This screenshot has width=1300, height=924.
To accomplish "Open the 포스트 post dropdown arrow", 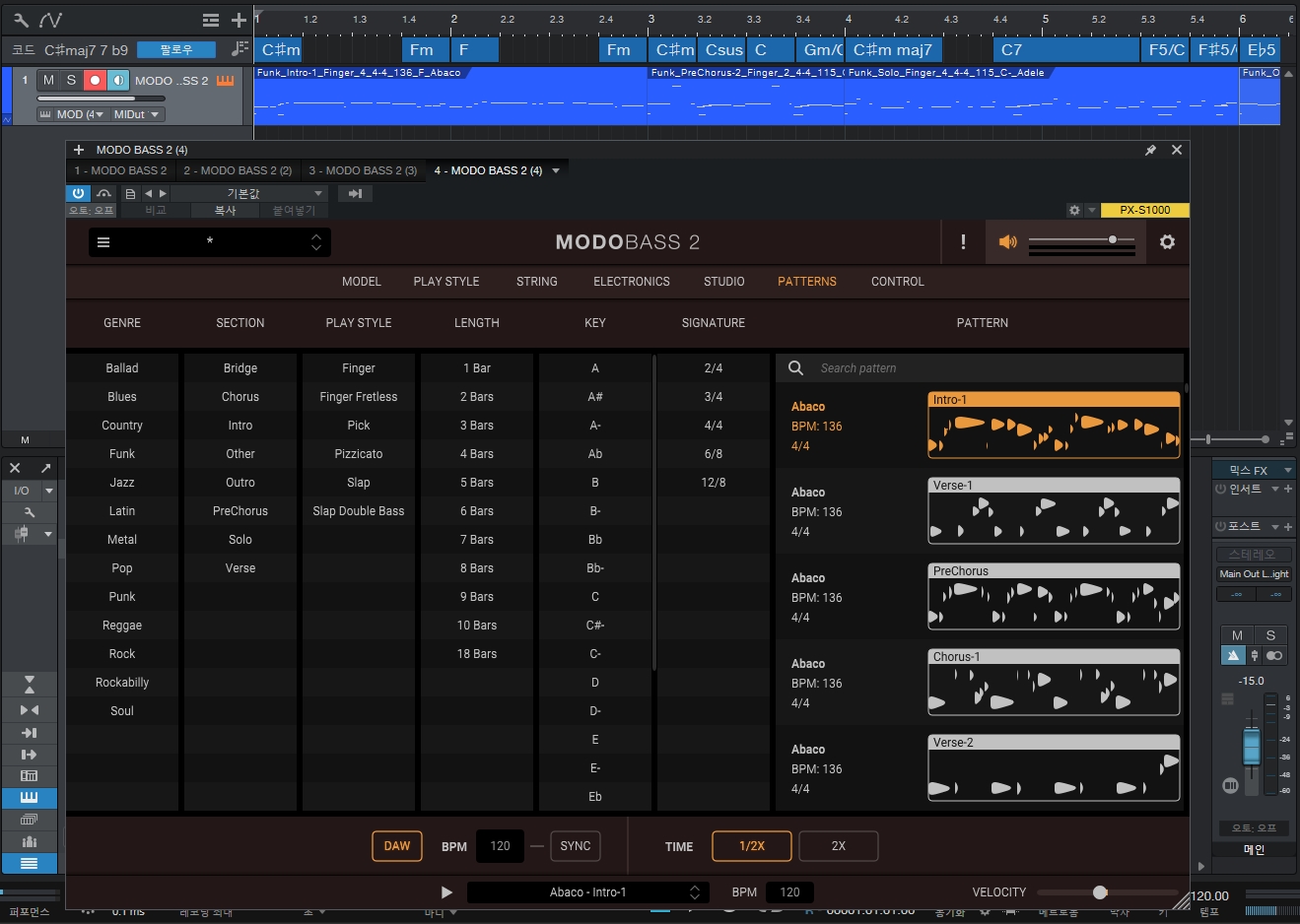I will tap(1274, 526).
